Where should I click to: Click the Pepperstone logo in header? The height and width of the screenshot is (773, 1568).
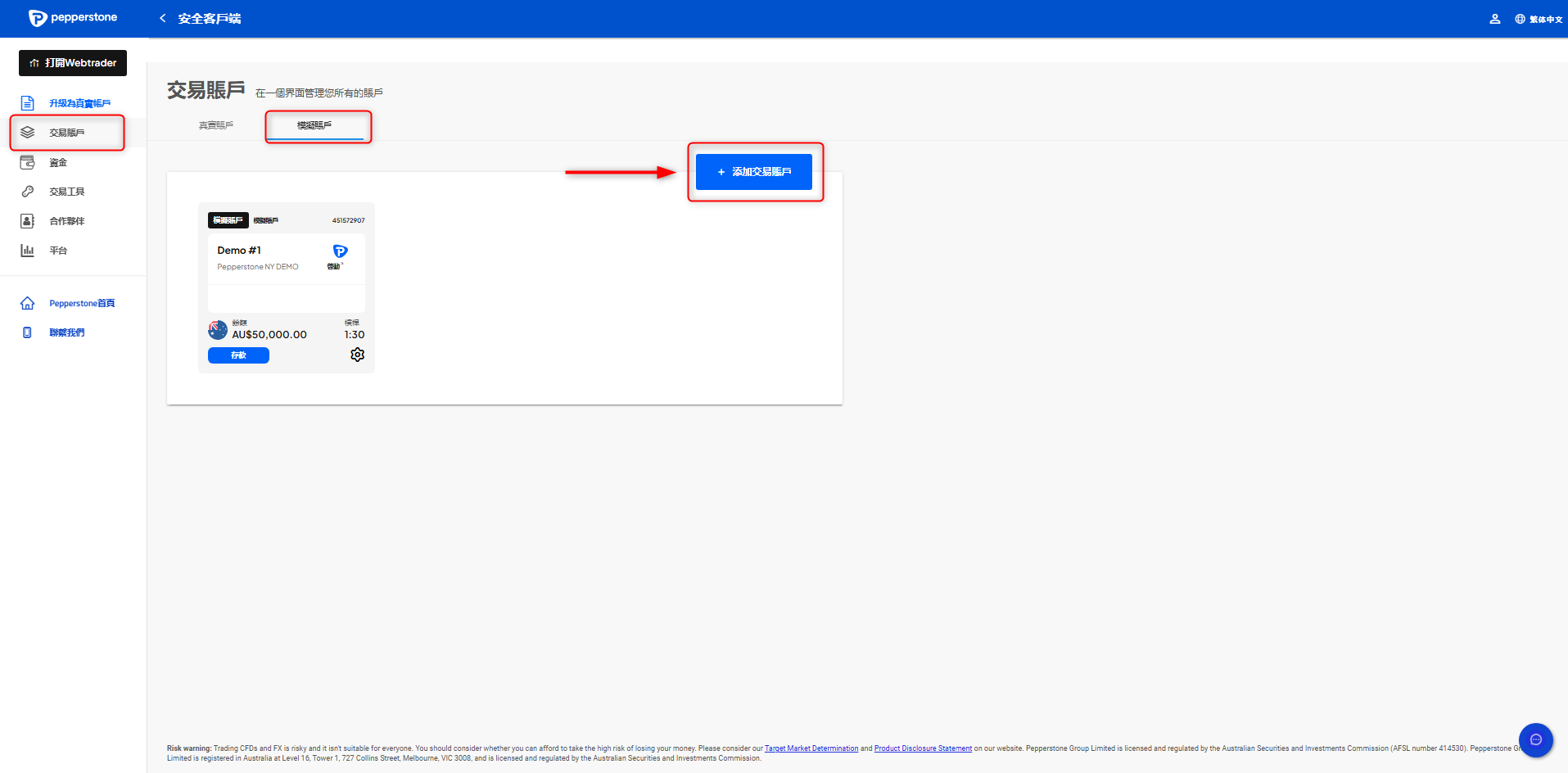tap(73, 18)
